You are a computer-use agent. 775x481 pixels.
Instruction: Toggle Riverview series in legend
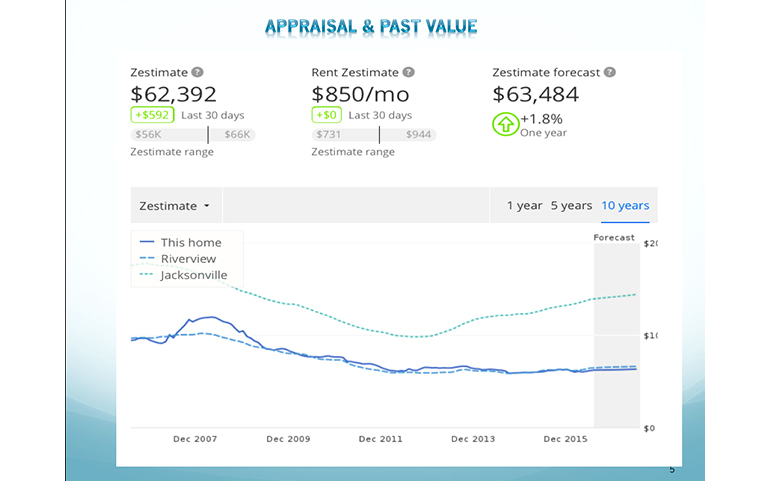178,258
